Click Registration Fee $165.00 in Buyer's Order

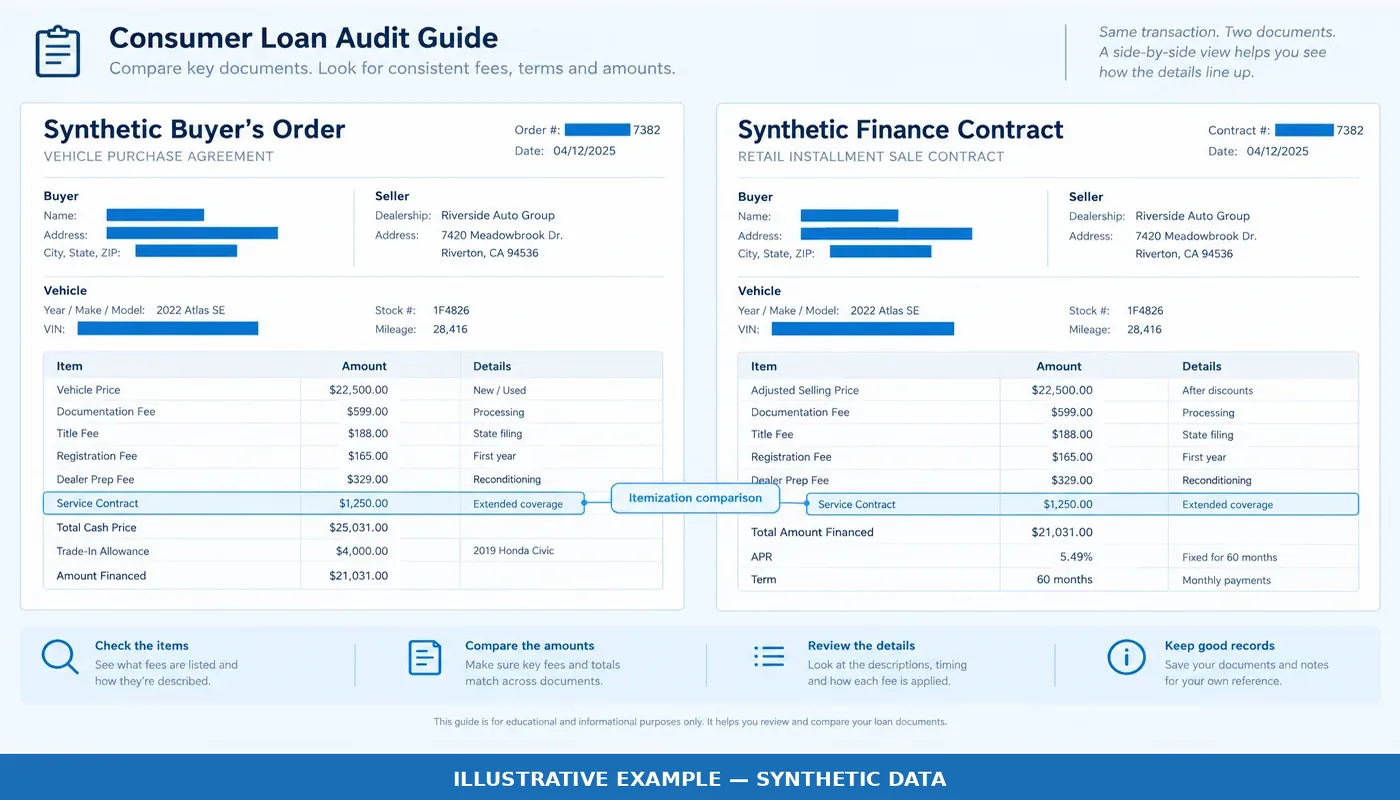click(x=367, y=456)
